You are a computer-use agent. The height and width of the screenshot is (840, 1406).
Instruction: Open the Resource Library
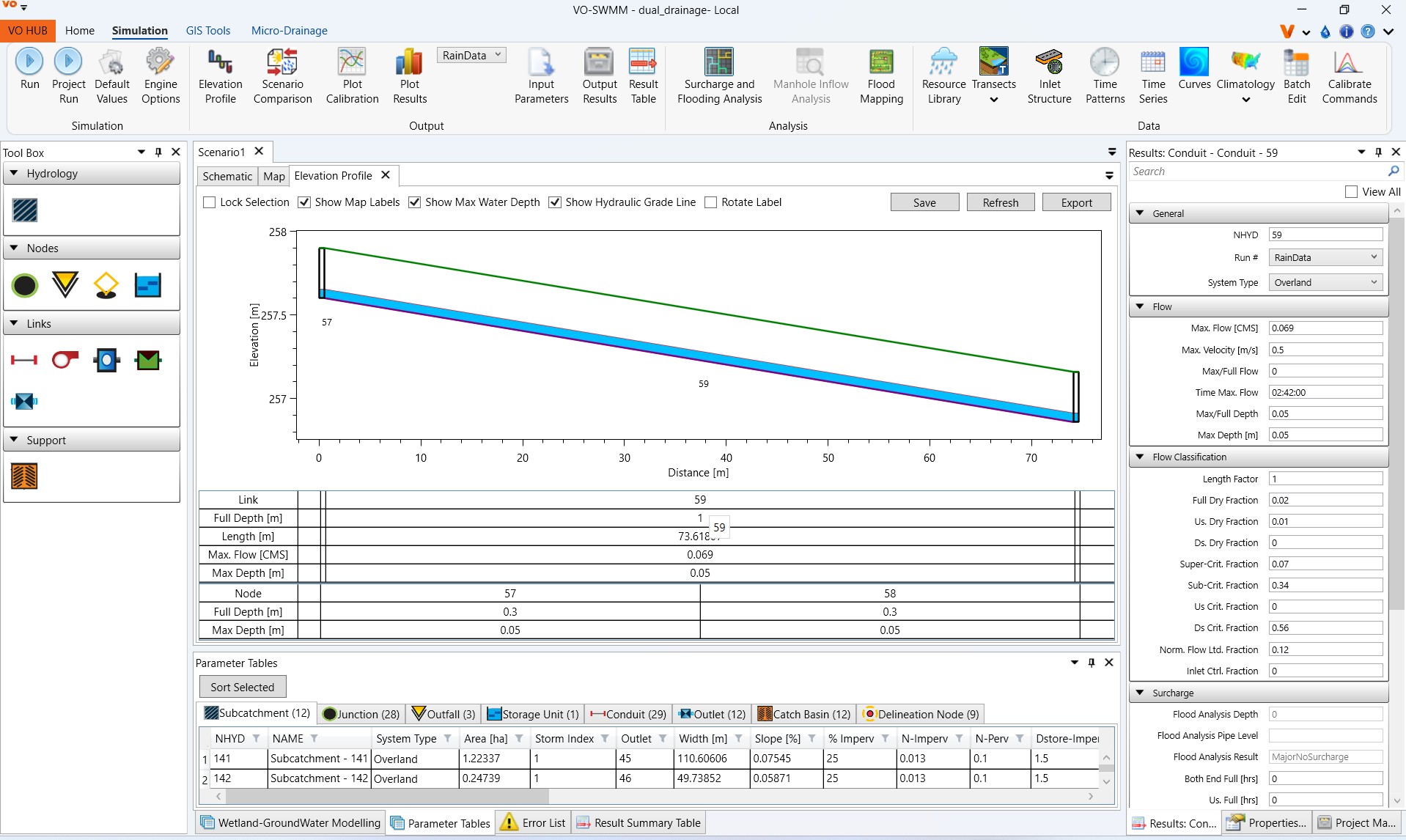pos(943,75)
